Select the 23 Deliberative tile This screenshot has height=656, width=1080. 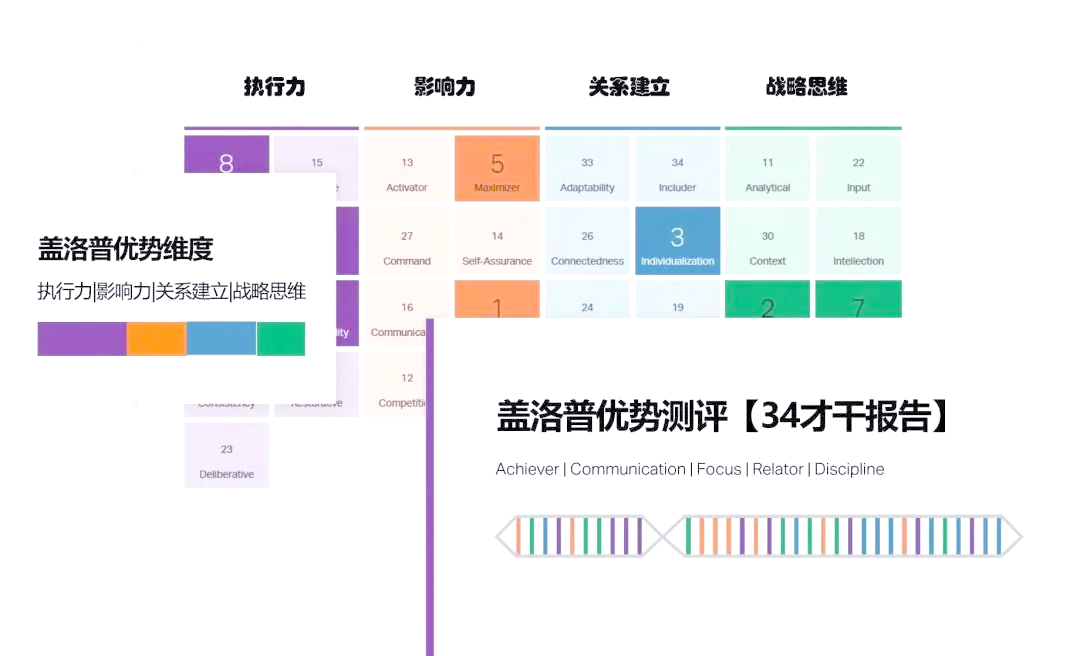227,455
